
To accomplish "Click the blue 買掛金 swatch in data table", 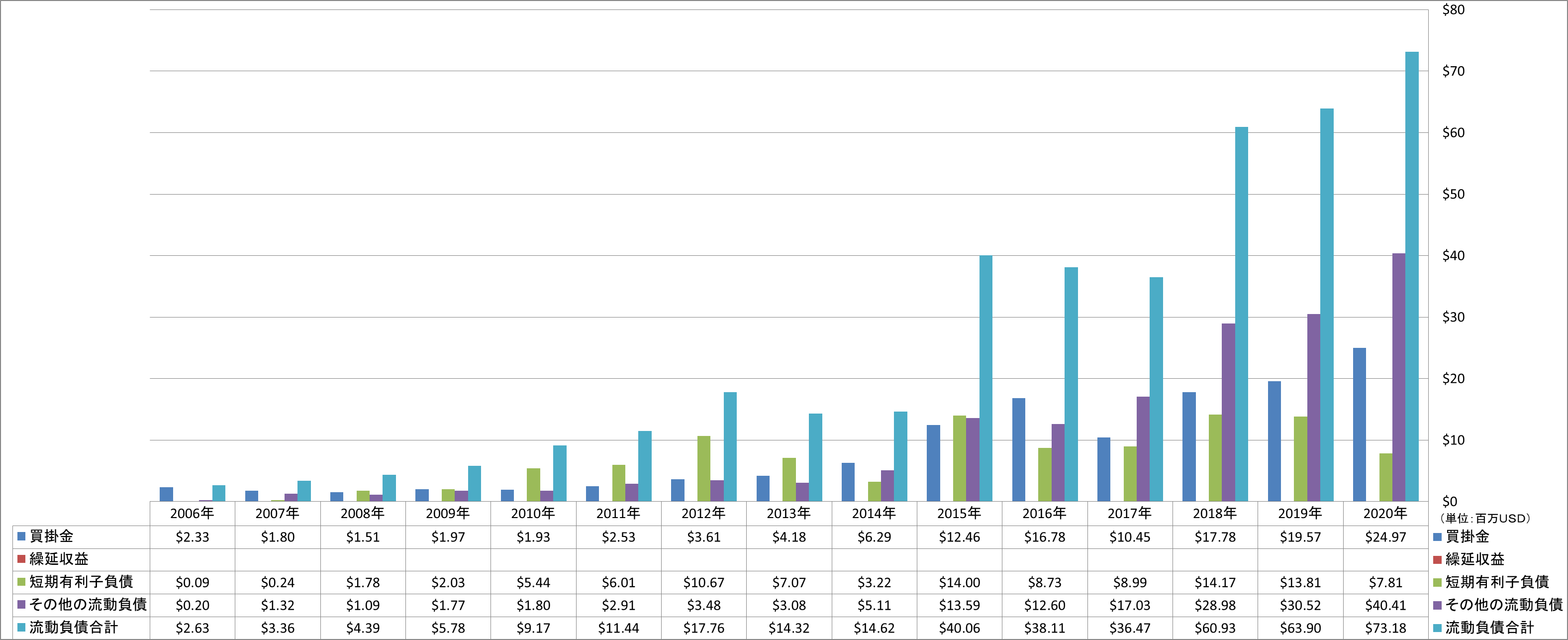I will click(21, 536).
